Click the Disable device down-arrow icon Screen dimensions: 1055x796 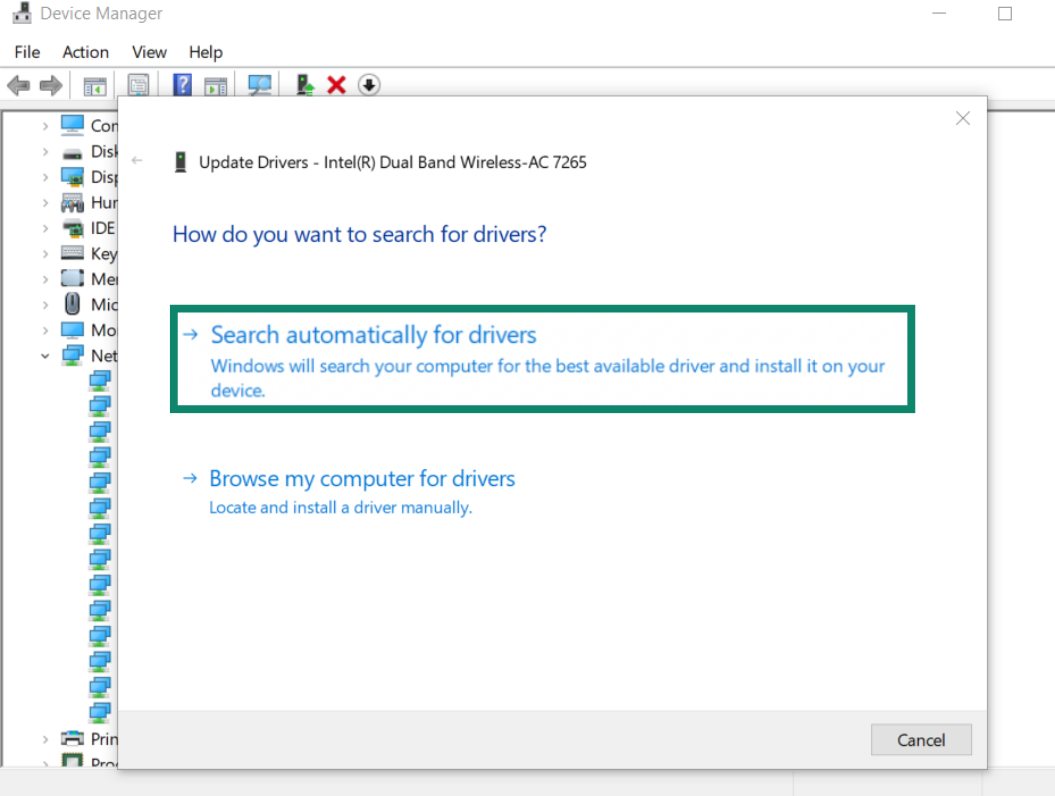(x=369, y=85)
